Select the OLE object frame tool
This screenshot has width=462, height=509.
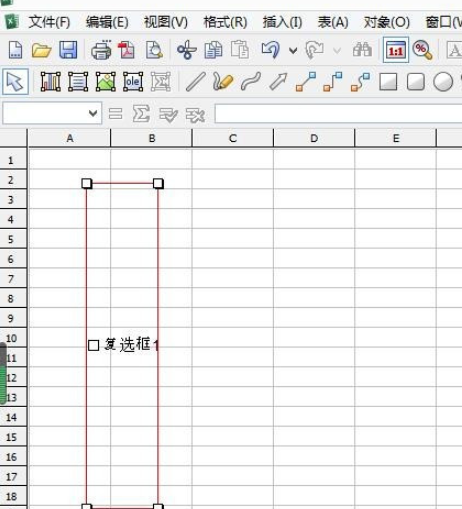133,82
